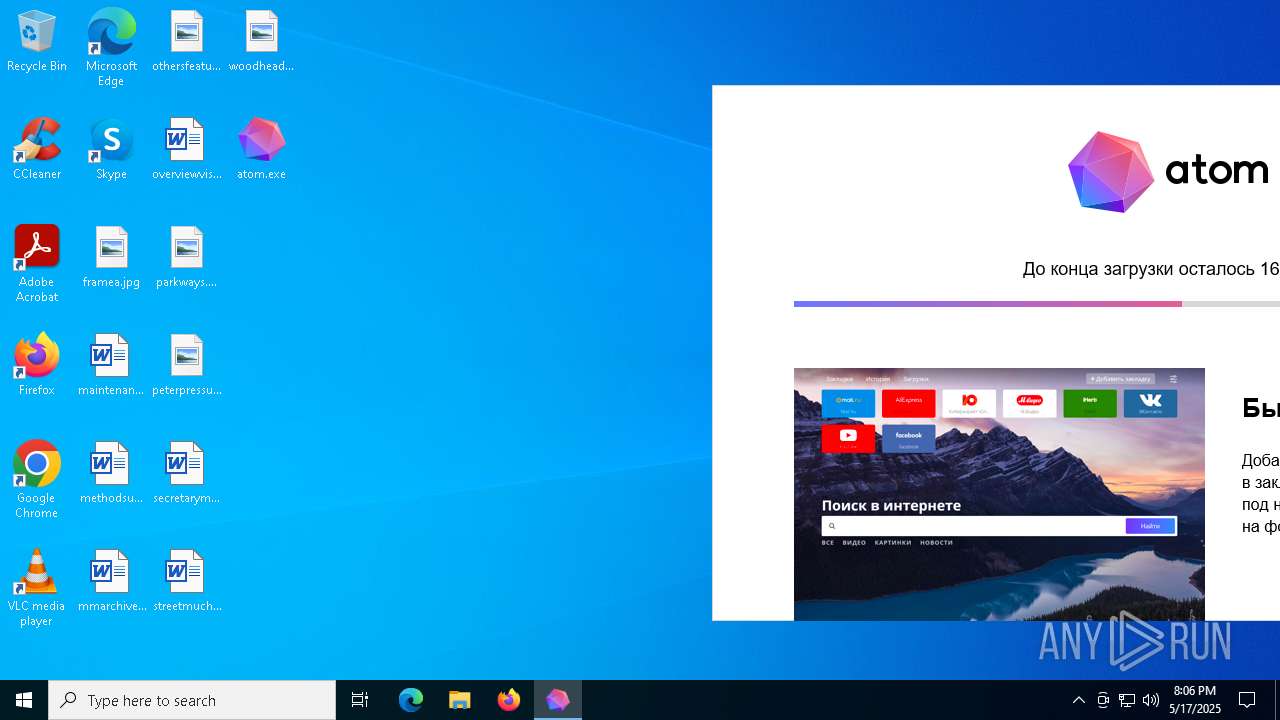
Task: Click the installer text 'До конца загрузки осталось'
Action: pyautogui.click(x=1139, y=269)
